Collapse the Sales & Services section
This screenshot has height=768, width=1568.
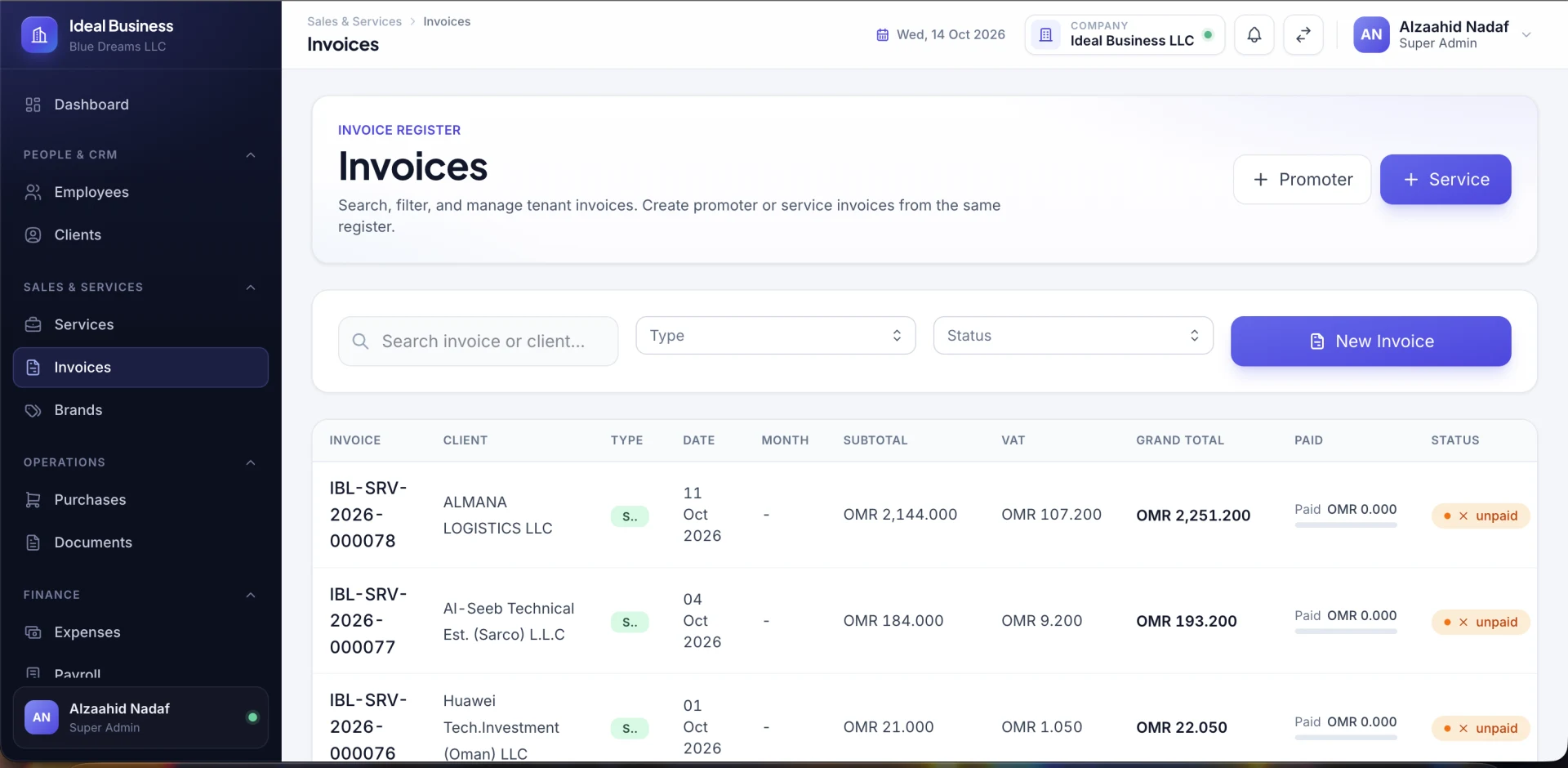click(x=251, y=288)
